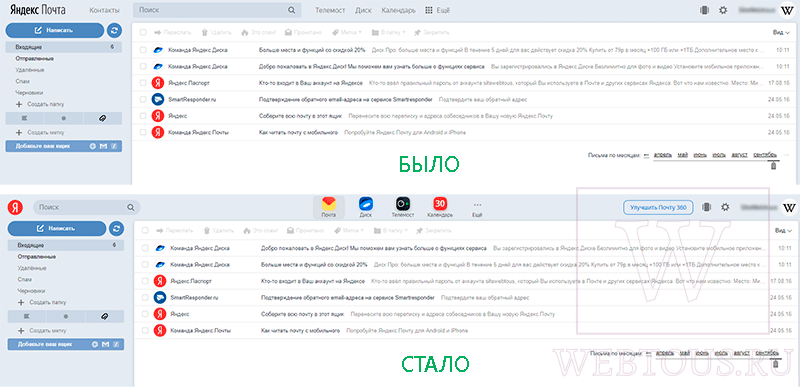Open the Почта app icon in new interface

[x=329, y=208]
